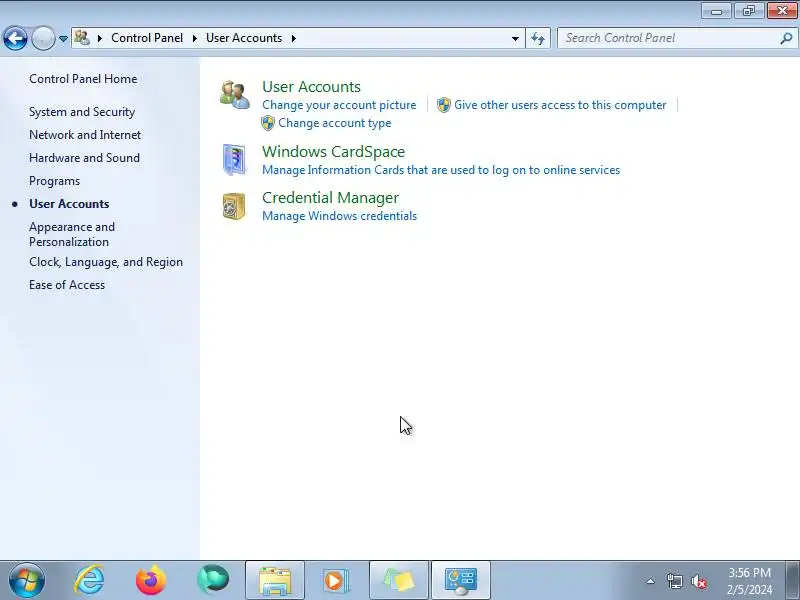Image resolution: width=800 pixels, height=600 pixels.
Task: Click the taskbar clock and date
Action: click(749, 581)
